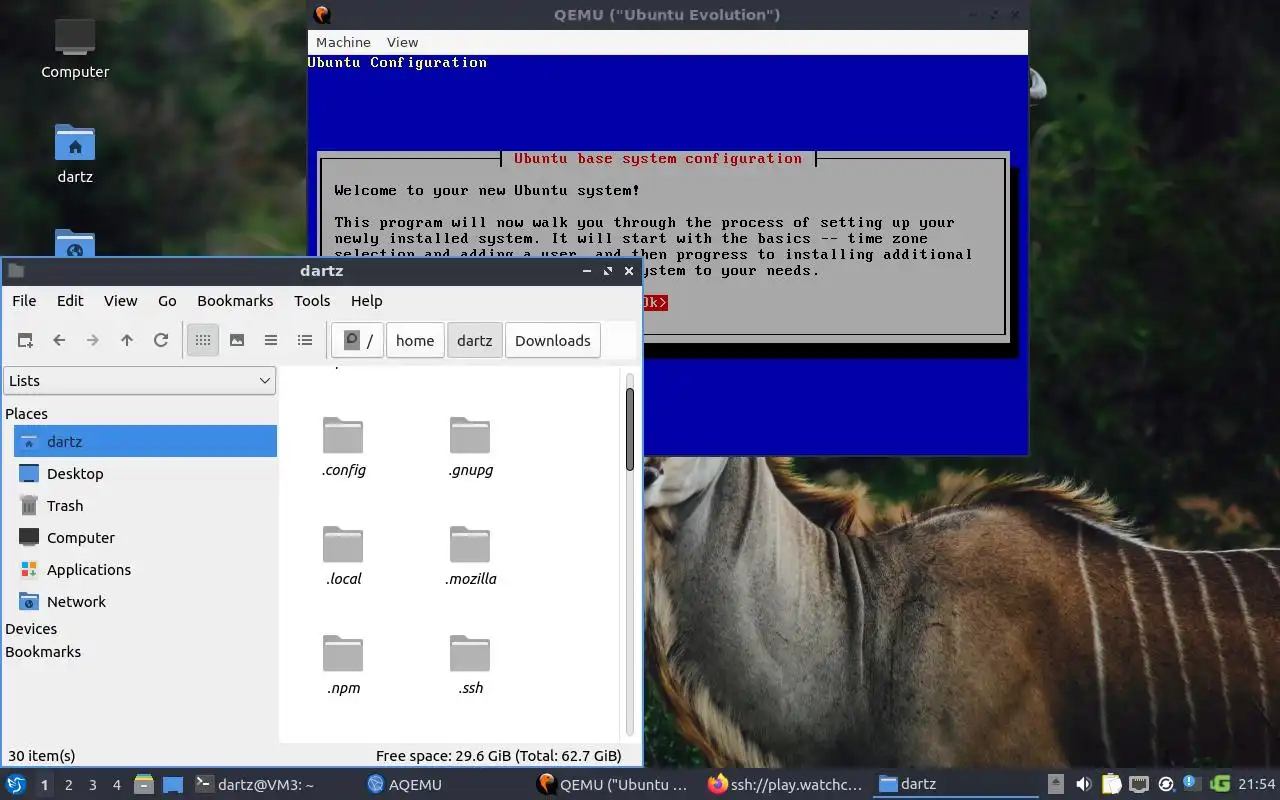Select the .config folder icon
This screenshot has width=1280, height=800.
pos(343,436)
